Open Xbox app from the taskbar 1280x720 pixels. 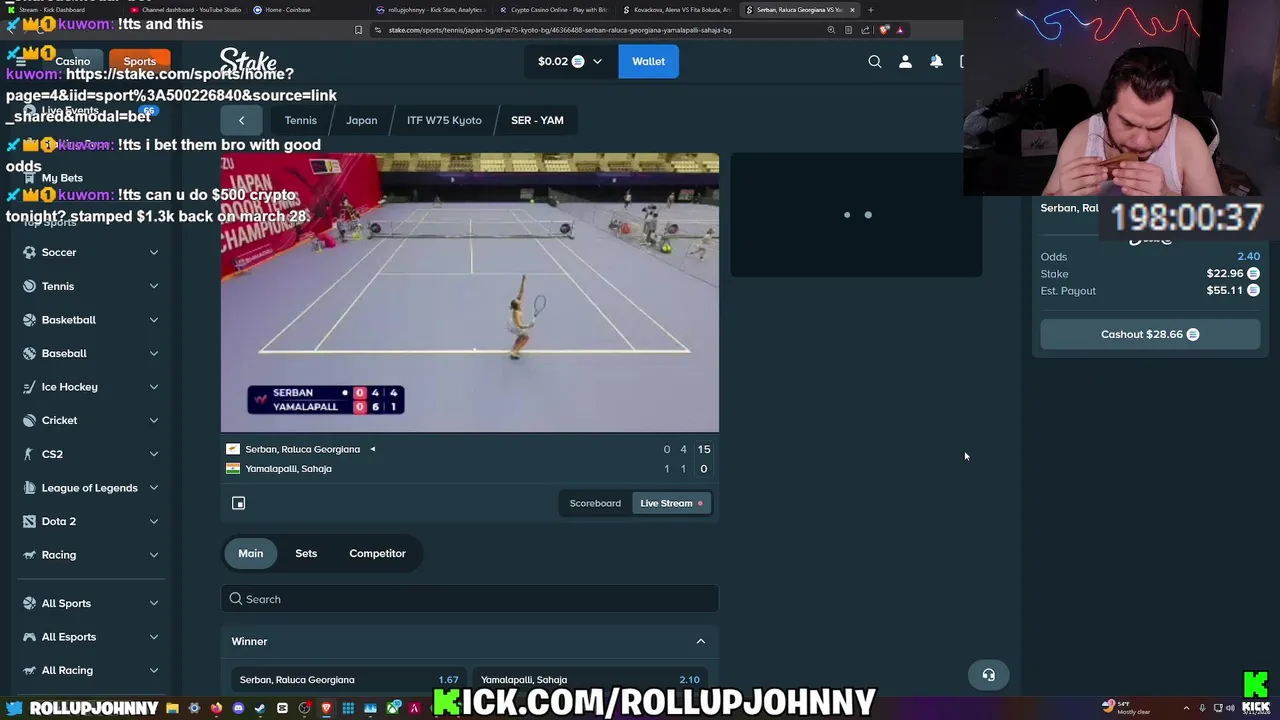click(392, 708)
